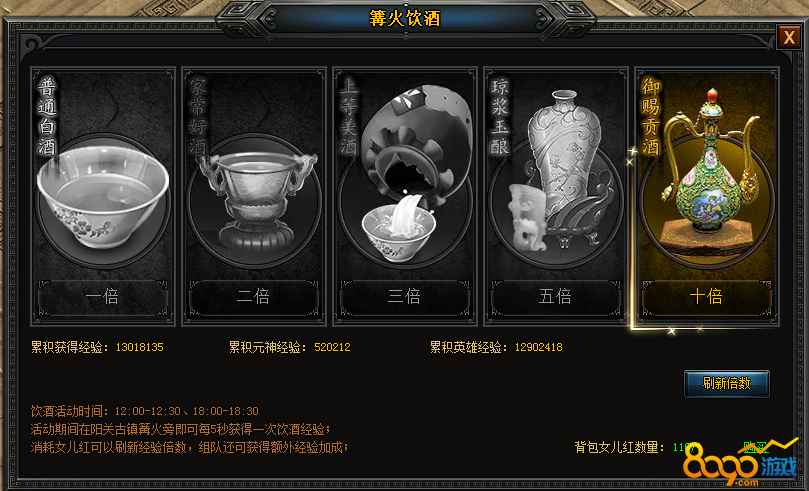The width and height of the screenshot is (809, 491).
Task: Click the 普通白酒 vertical card title
Action: (x=46, y=116)
